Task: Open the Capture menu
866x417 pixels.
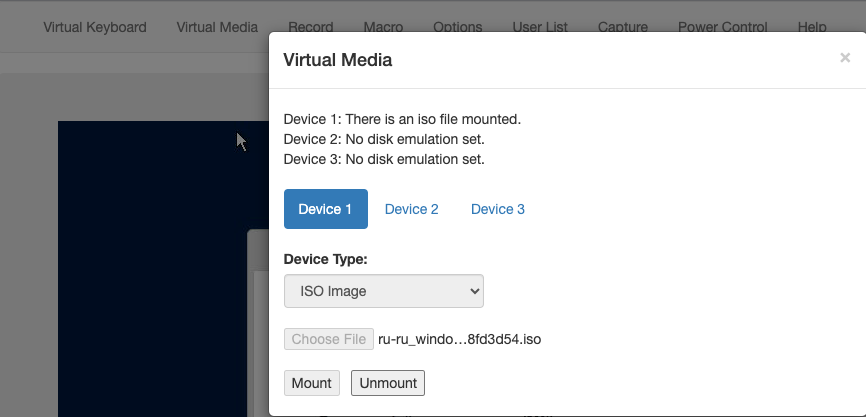Action: tap(623, 27)
